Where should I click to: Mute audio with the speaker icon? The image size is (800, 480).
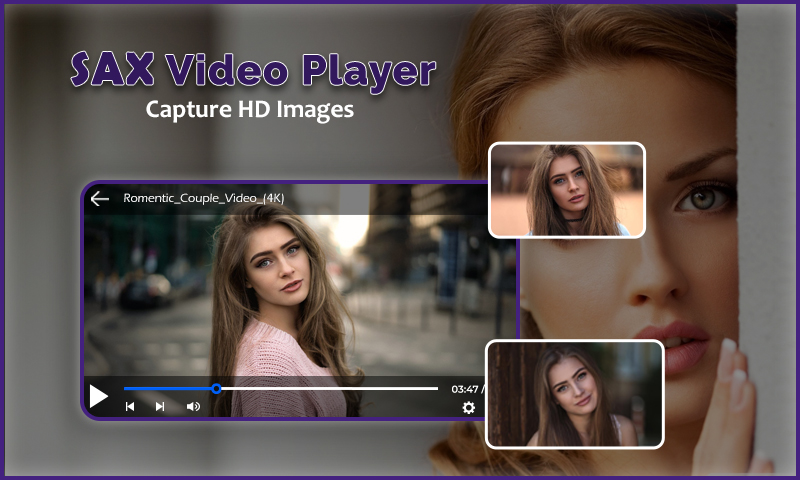coord(193,407)
